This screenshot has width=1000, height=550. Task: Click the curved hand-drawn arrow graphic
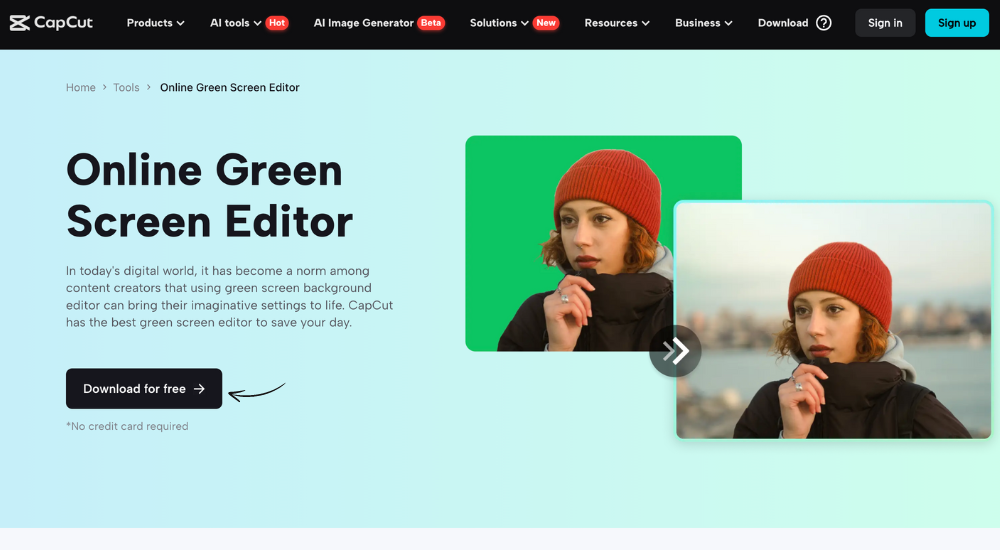(256, 392)
